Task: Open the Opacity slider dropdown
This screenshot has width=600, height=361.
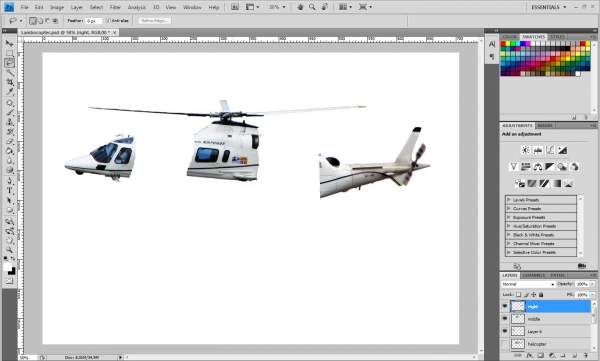Action: pos(592,284)
